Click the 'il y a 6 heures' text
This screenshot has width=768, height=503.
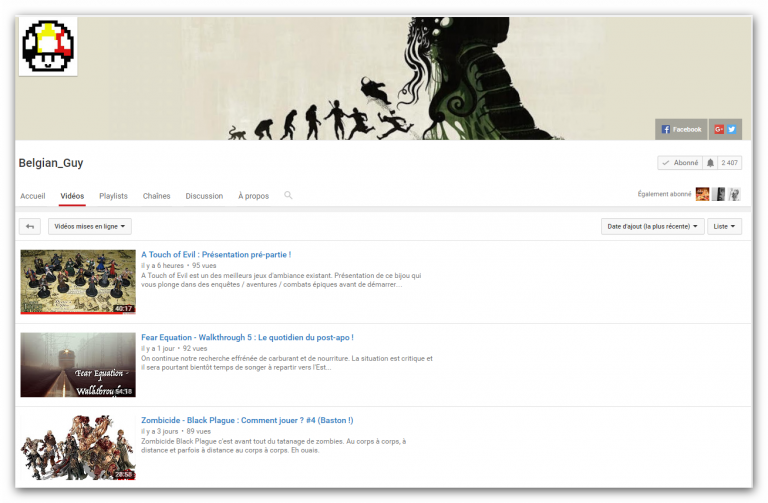click(x=162, y=265)
